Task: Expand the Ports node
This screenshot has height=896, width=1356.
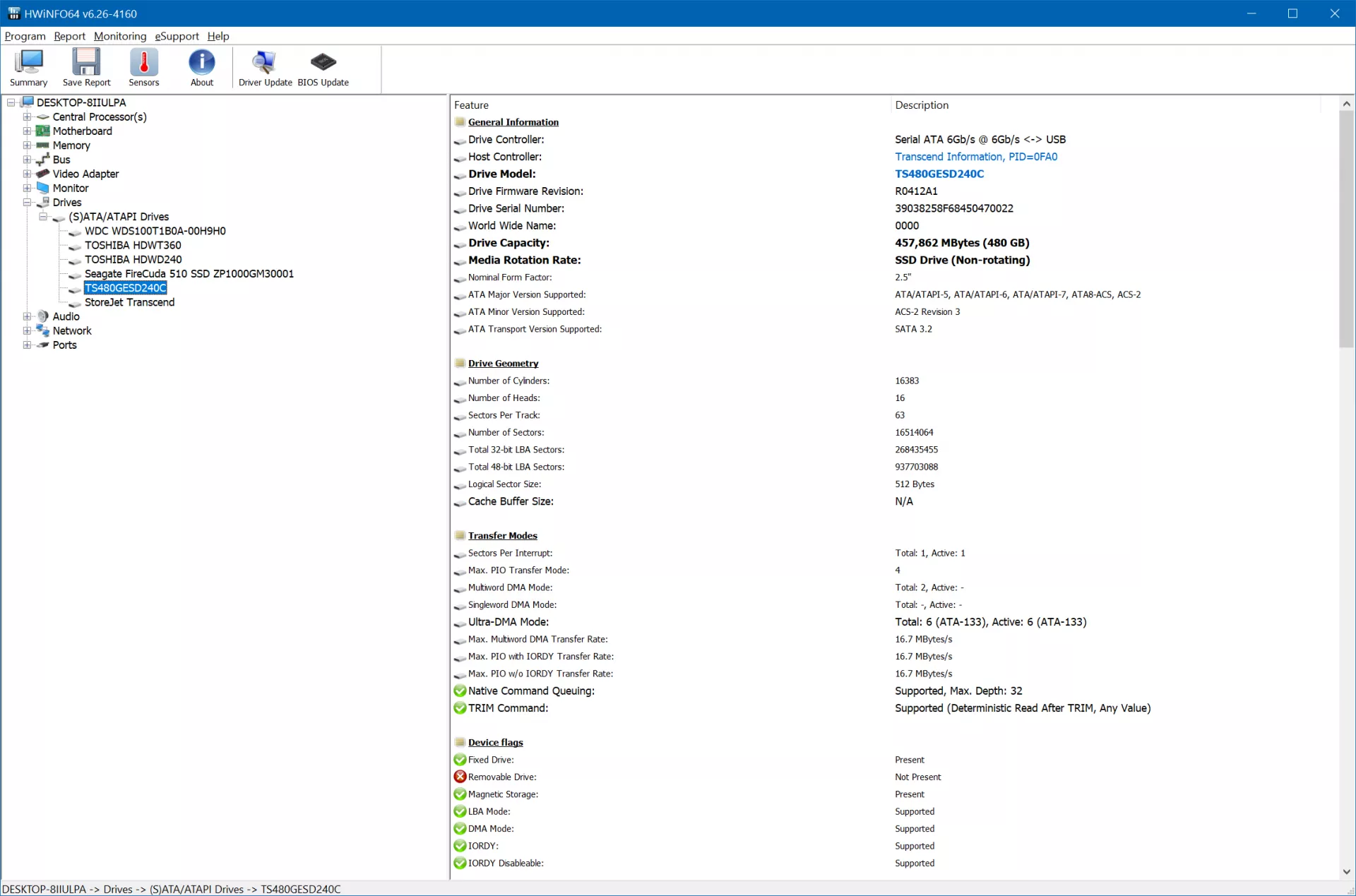Action: point(27,345)
